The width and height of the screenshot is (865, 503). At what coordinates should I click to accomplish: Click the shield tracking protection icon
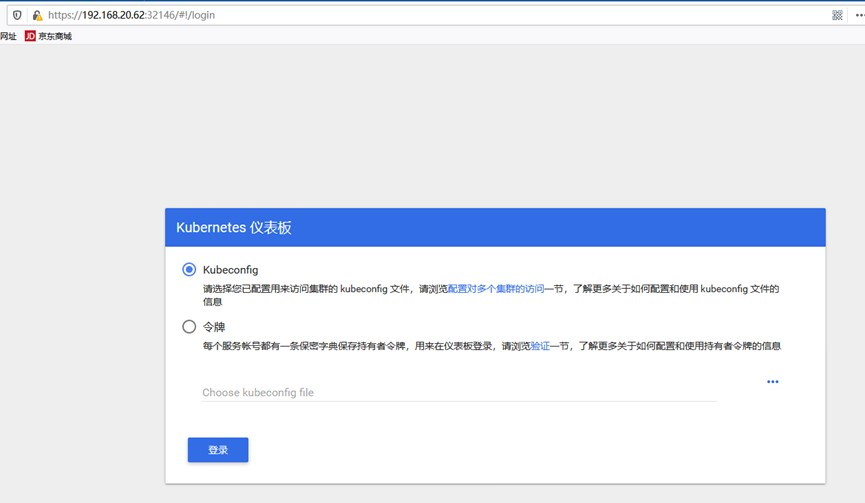click(17, 15)
